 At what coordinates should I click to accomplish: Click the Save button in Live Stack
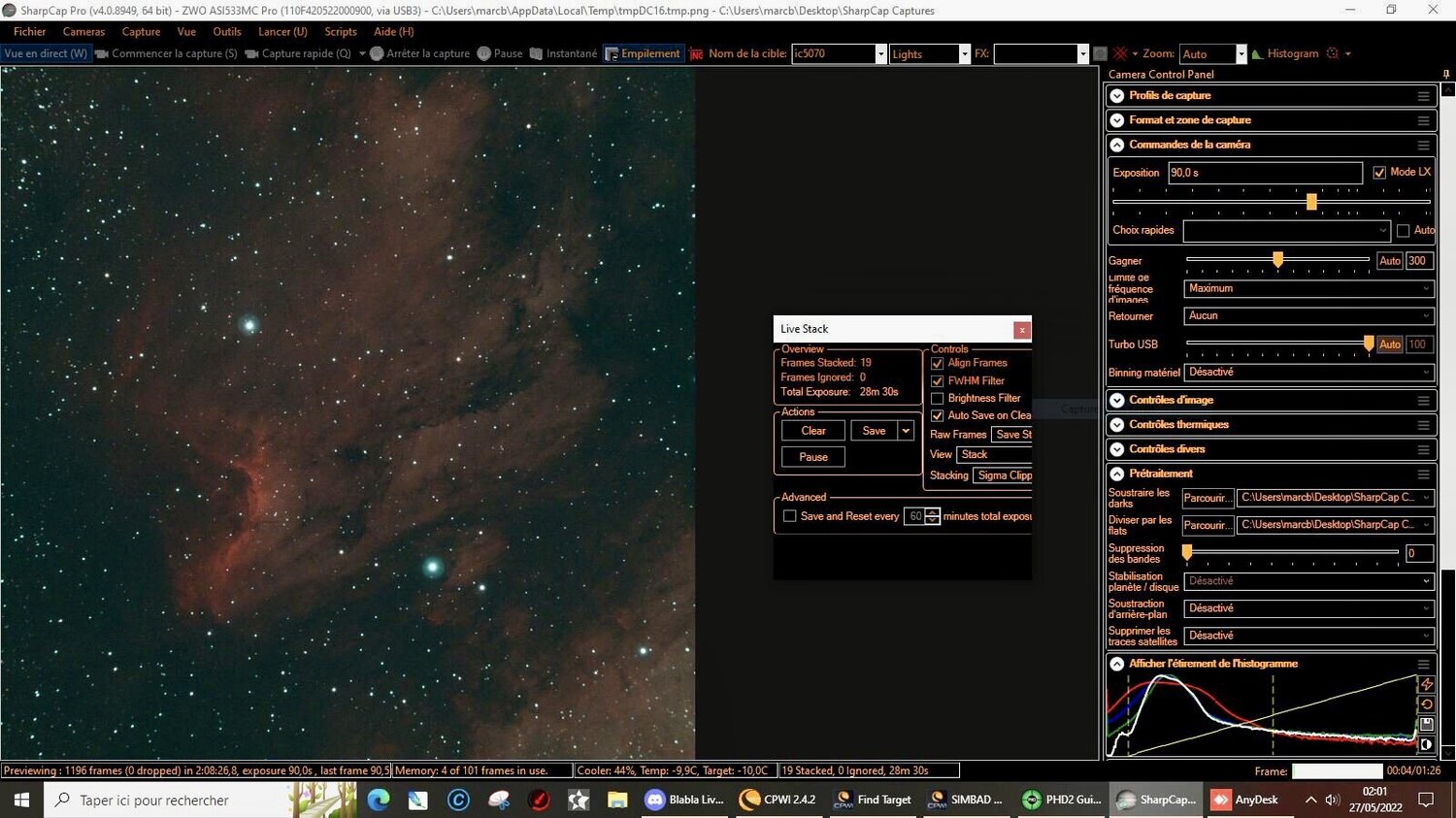(874, 431)
